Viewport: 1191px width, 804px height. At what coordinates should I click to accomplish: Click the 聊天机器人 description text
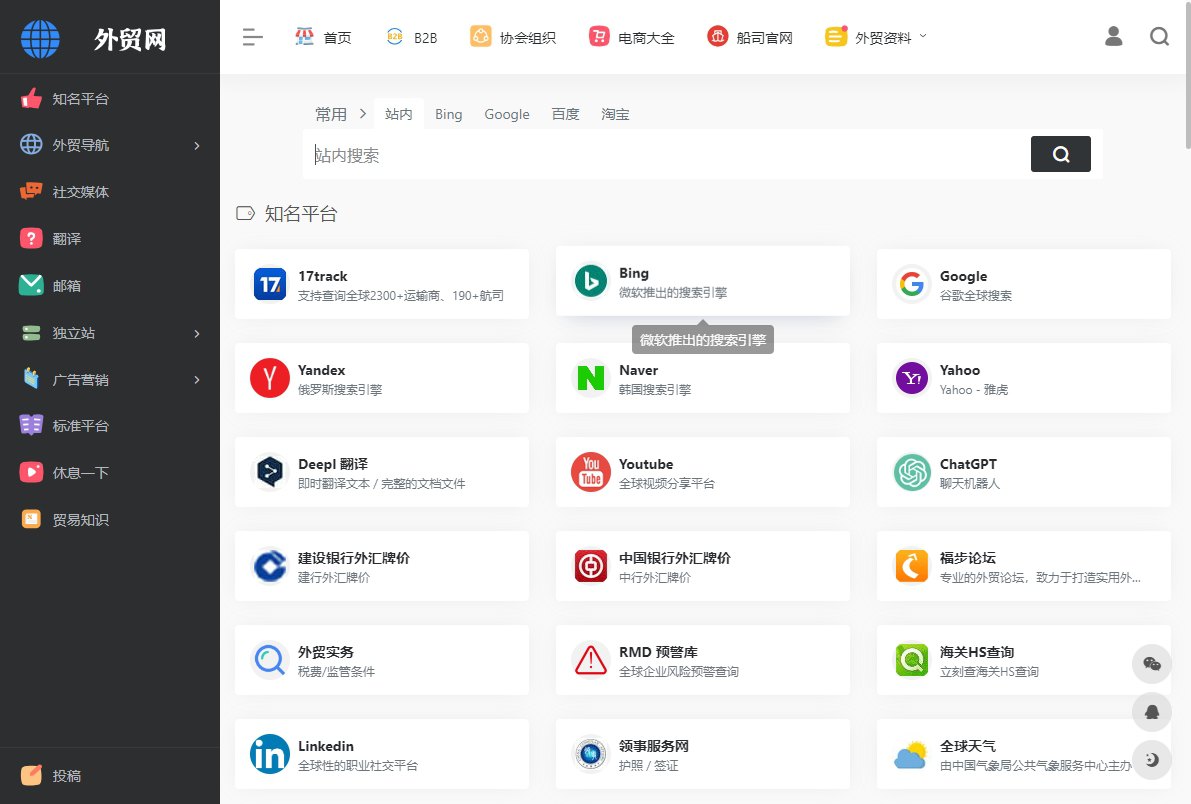point(969,483)
